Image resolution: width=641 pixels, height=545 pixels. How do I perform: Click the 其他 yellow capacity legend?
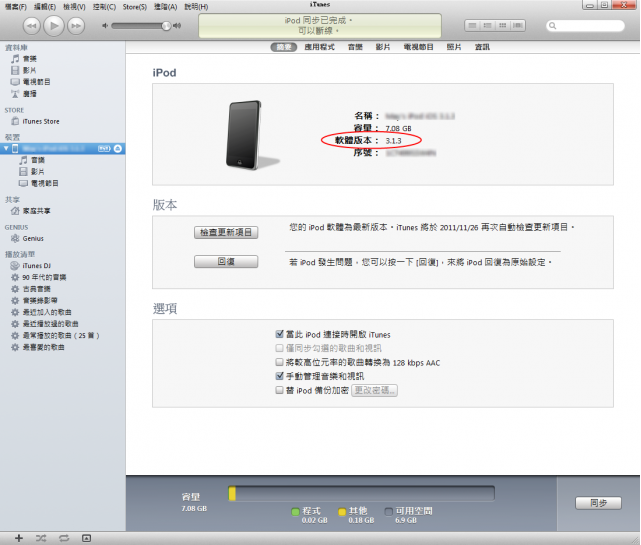coord(356,515)
